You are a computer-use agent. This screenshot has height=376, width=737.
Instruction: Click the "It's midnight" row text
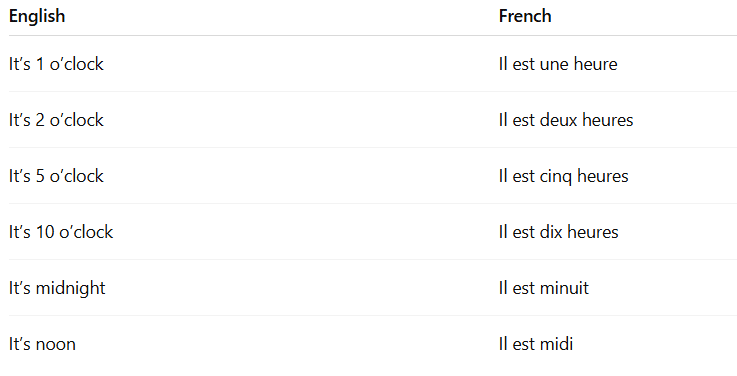[57, 288]
